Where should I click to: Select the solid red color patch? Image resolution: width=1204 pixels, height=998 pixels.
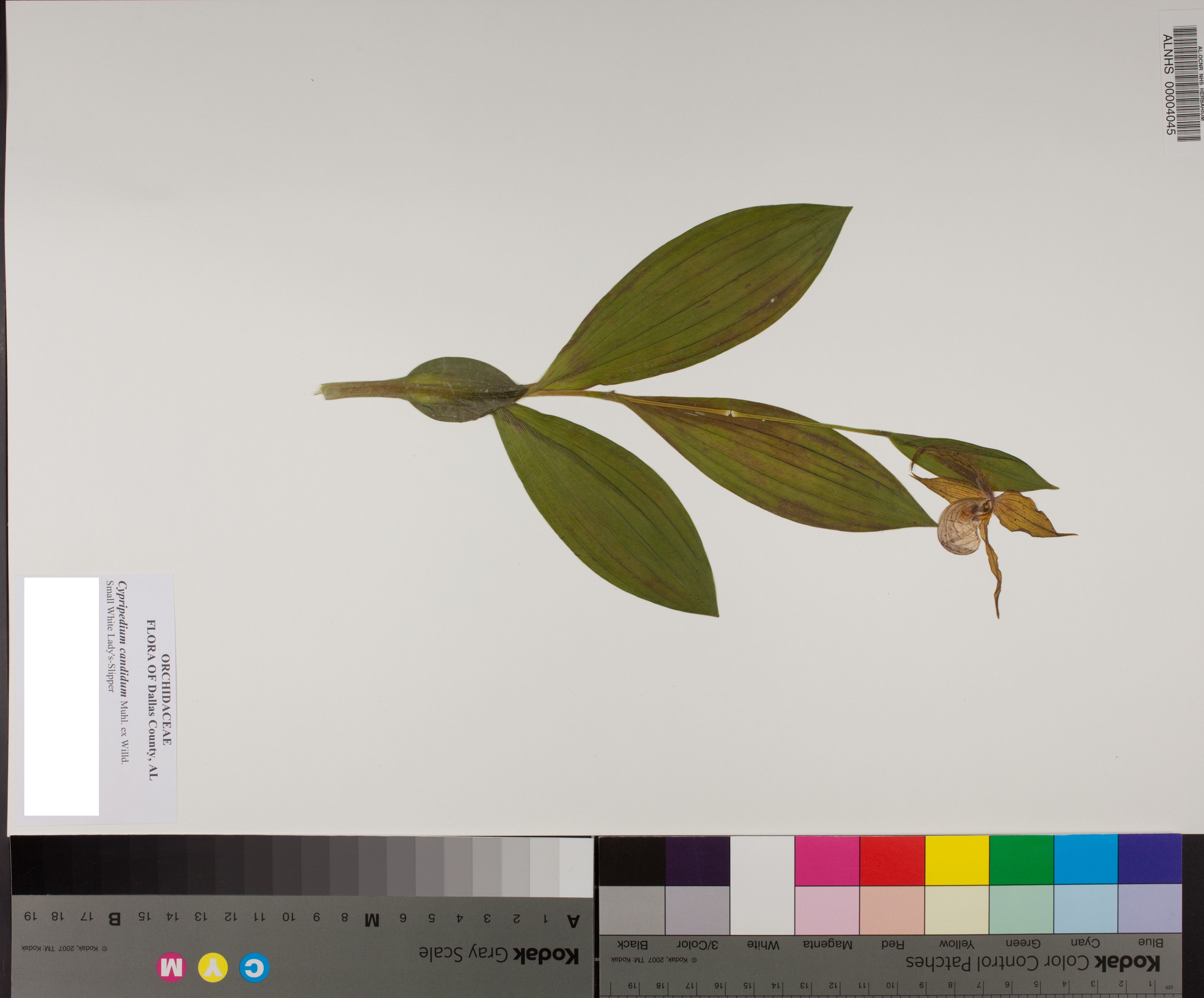click(892, 861)
